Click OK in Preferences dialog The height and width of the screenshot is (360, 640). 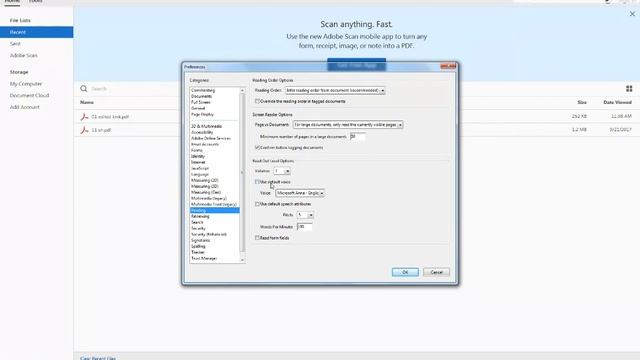coord(405,272)
